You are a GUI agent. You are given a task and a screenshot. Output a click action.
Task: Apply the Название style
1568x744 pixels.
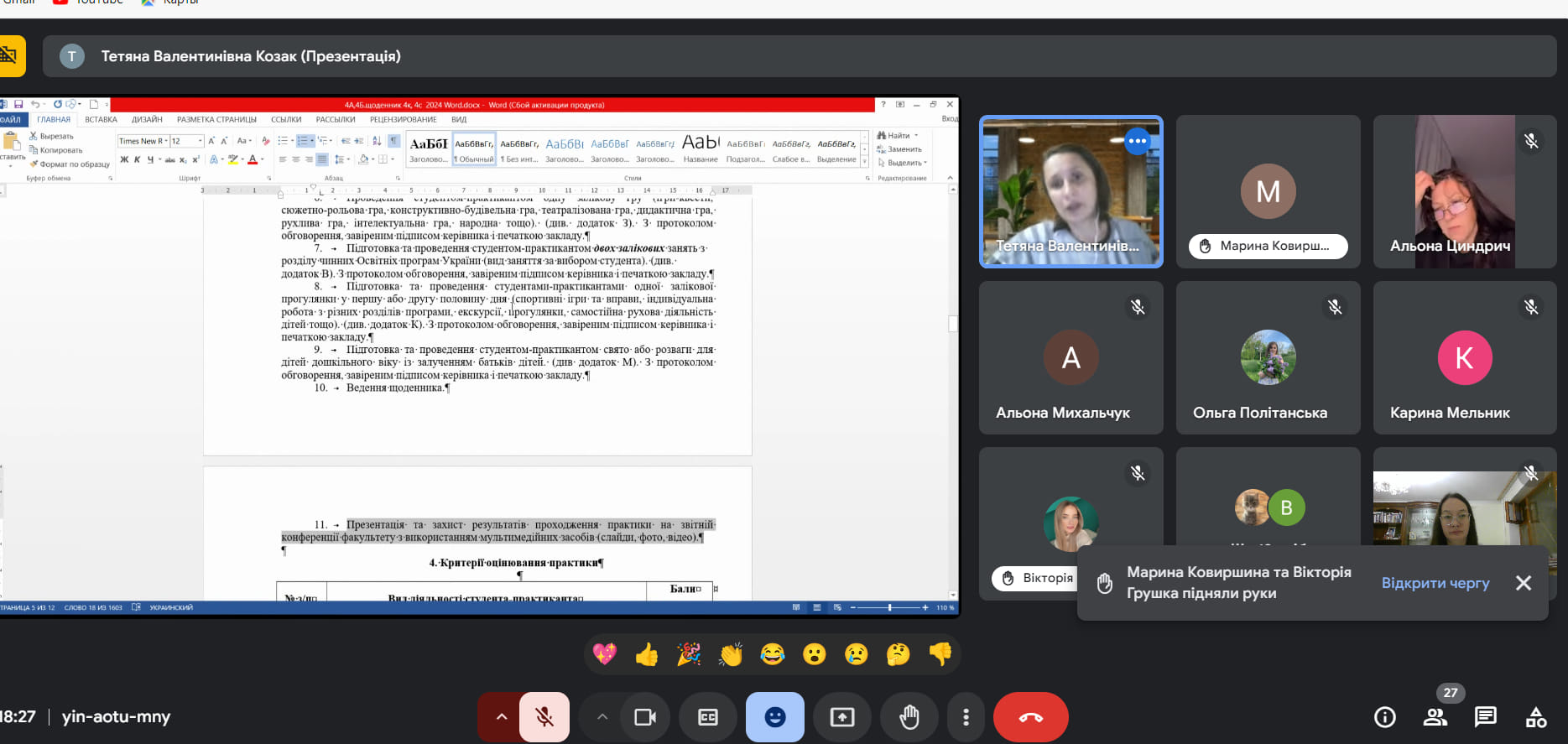[x=701, y=148]
